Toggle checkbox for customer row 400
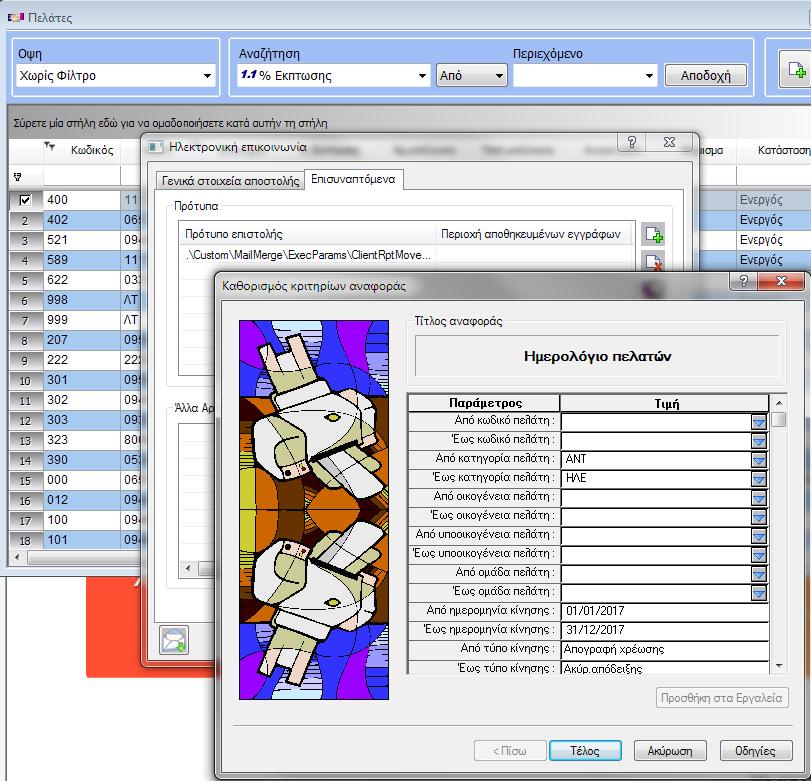 pyautogui.click(x=25, y=200)
